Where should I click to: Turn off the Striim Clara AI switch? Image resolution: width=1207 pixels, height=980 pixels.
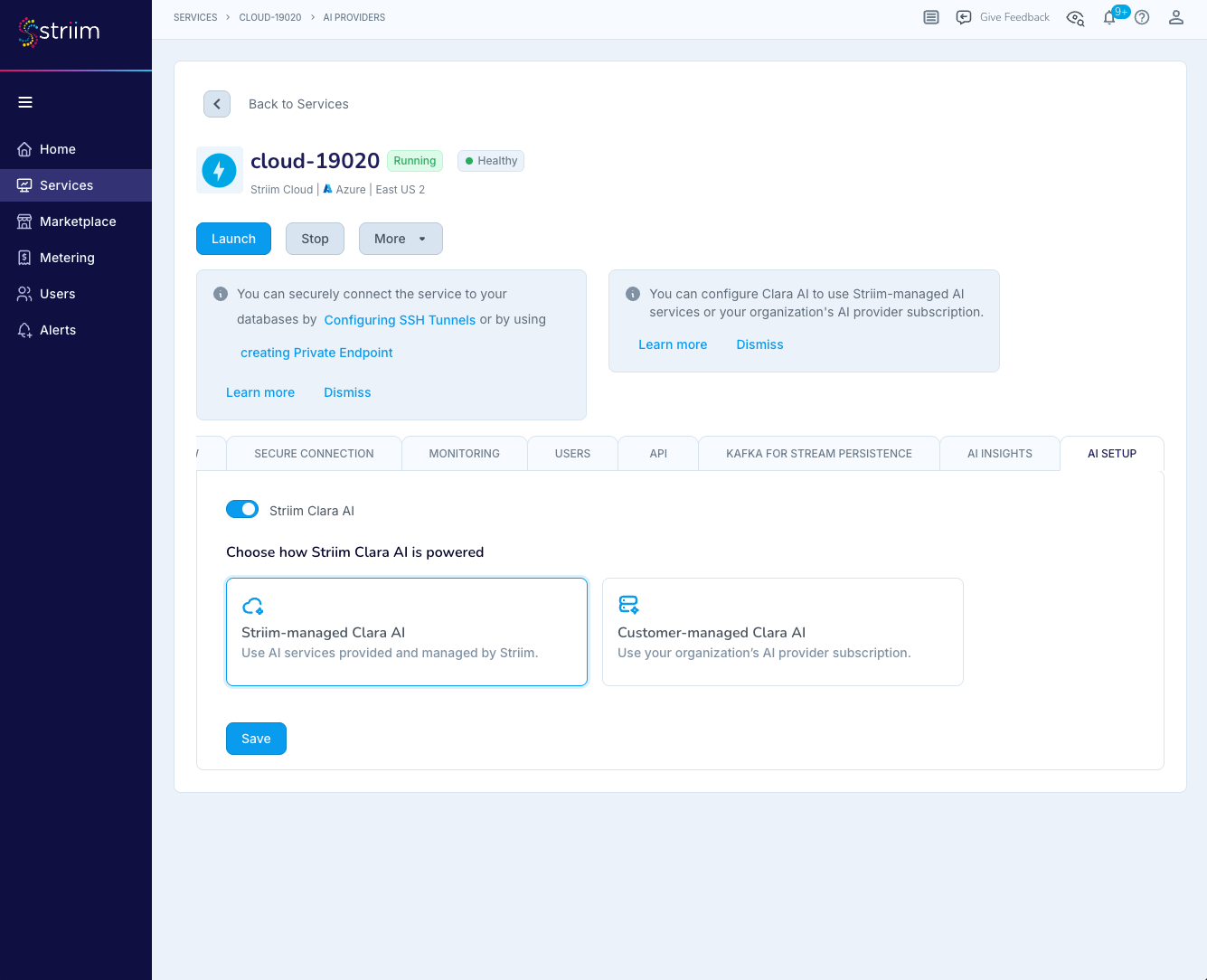[x=242, y=509]
